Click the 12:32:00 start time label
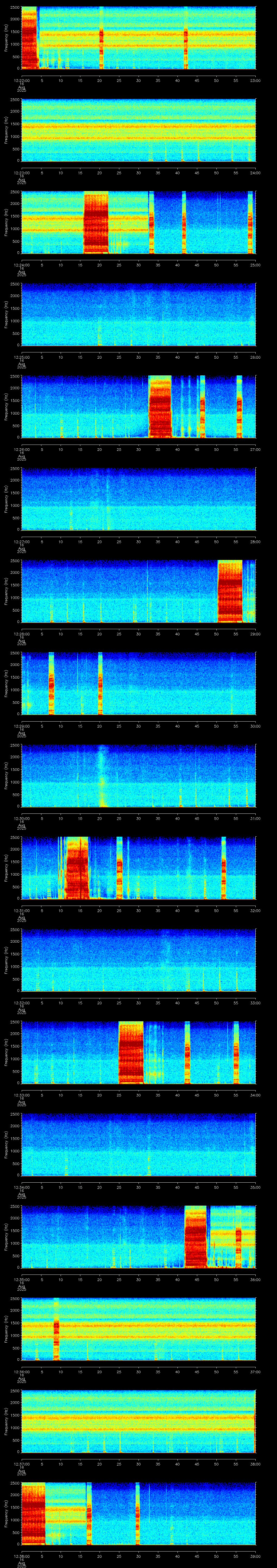 pyautogui.click(x=21, y=1003)
